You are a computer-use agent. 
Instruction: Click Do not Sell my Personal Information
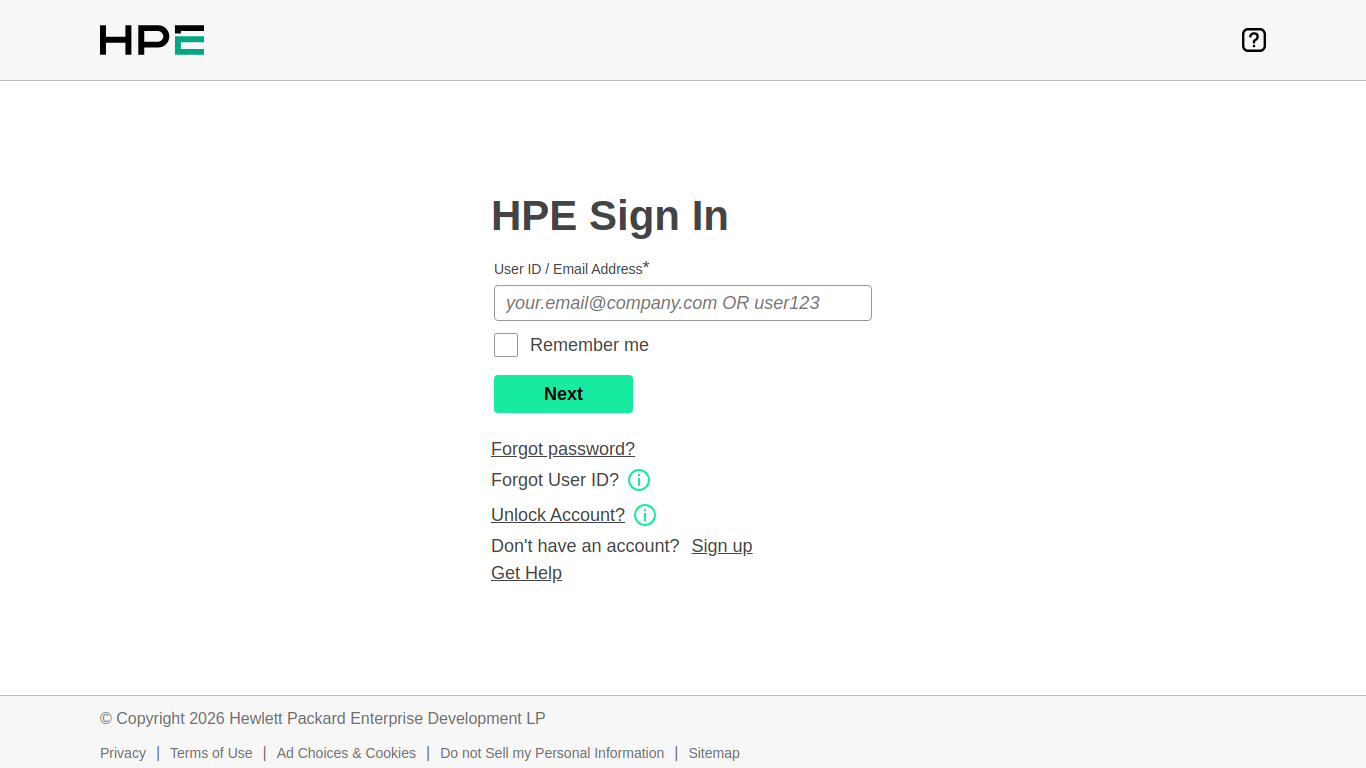(552, 753)
